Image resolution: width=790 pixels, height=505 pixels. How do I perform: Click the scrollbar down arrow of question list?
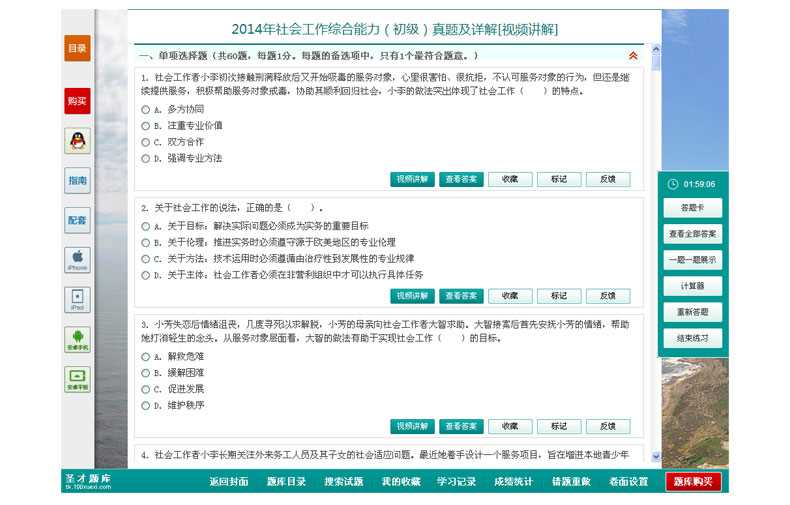(656, 456)
